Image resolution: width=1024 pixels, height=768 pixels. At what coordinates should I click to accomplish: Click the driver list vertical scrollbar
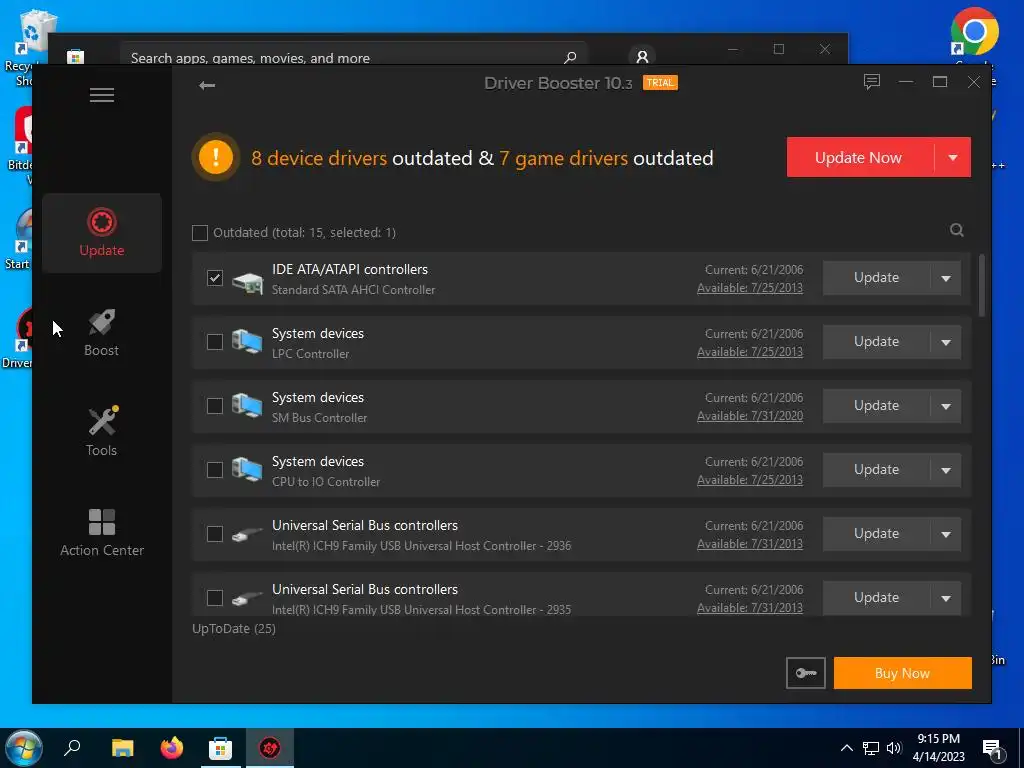click(x=982, y=285)
